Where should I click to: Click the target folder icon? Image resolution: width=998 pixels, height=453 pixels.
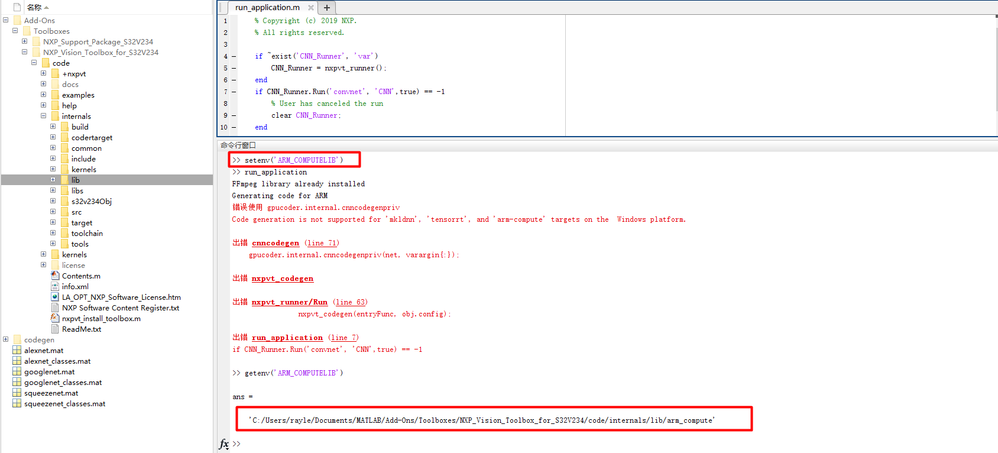64,223
